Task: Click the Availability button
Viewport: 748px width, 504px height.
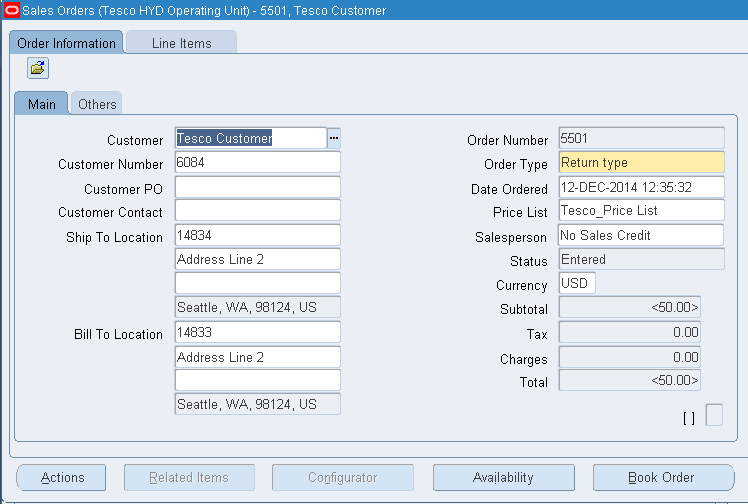Action: [503, 477]
